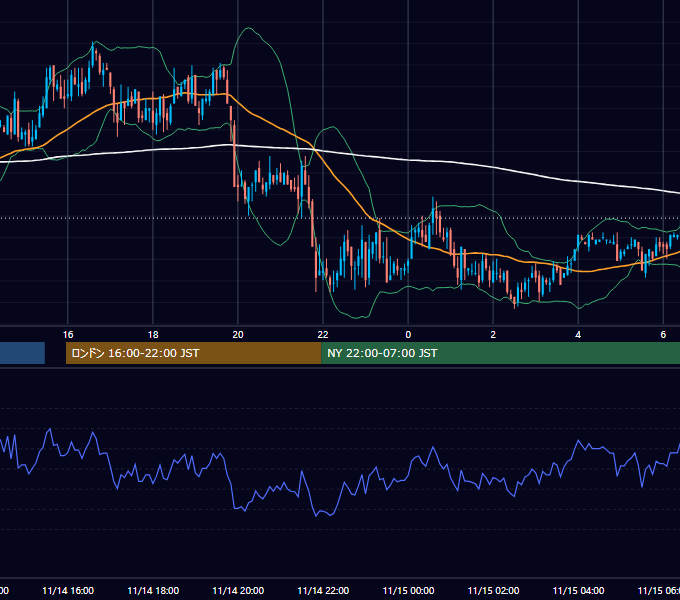Click the hour label 18 on upper axis

click(x=153, y=335)
